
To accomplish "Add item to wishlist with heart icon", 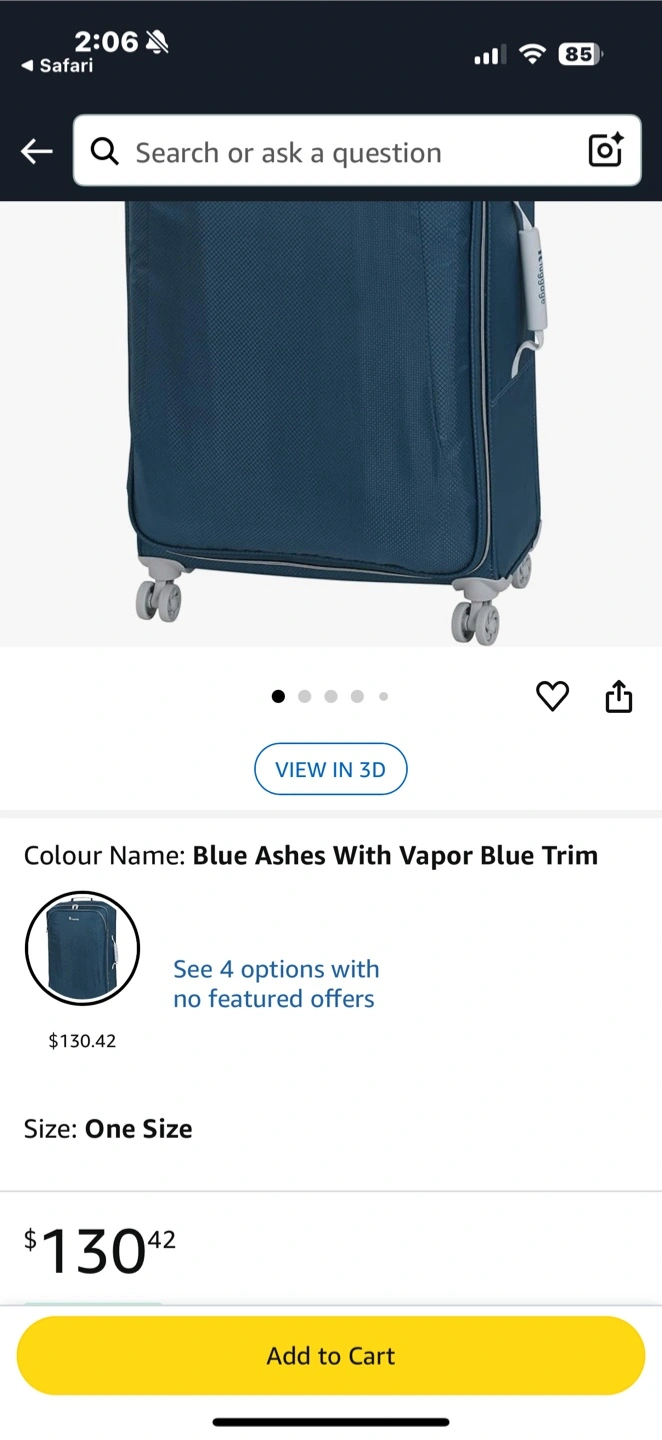I will (x=552, y=696).
